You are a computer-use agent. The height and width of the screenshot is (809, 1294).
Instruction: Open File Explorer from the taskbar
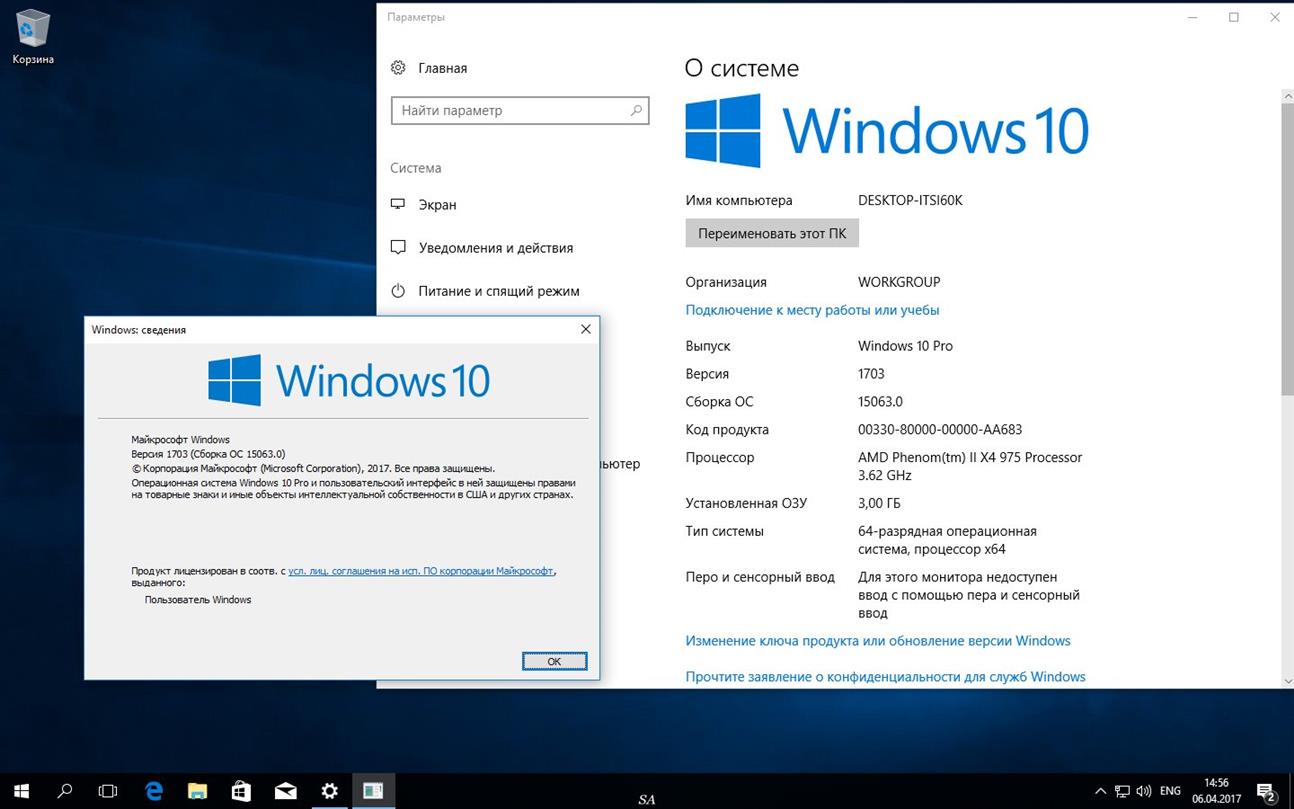pos(197,790)
